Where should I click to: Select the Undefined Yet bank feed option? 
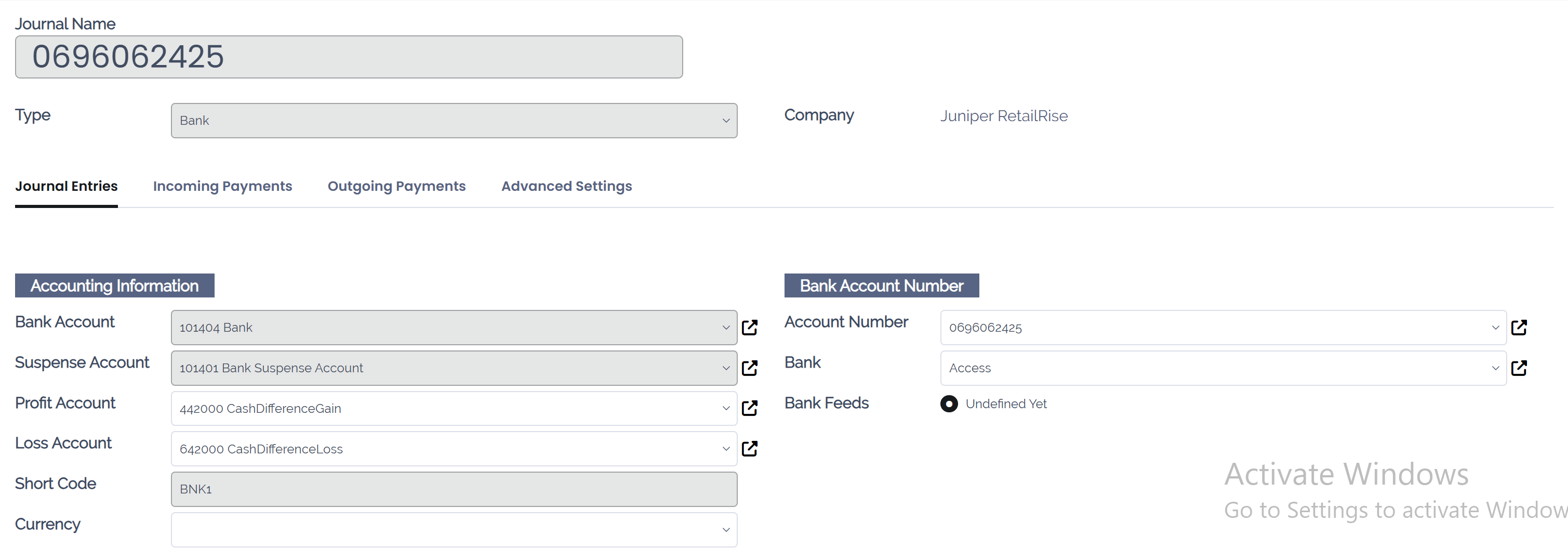(x=949, y=403)
